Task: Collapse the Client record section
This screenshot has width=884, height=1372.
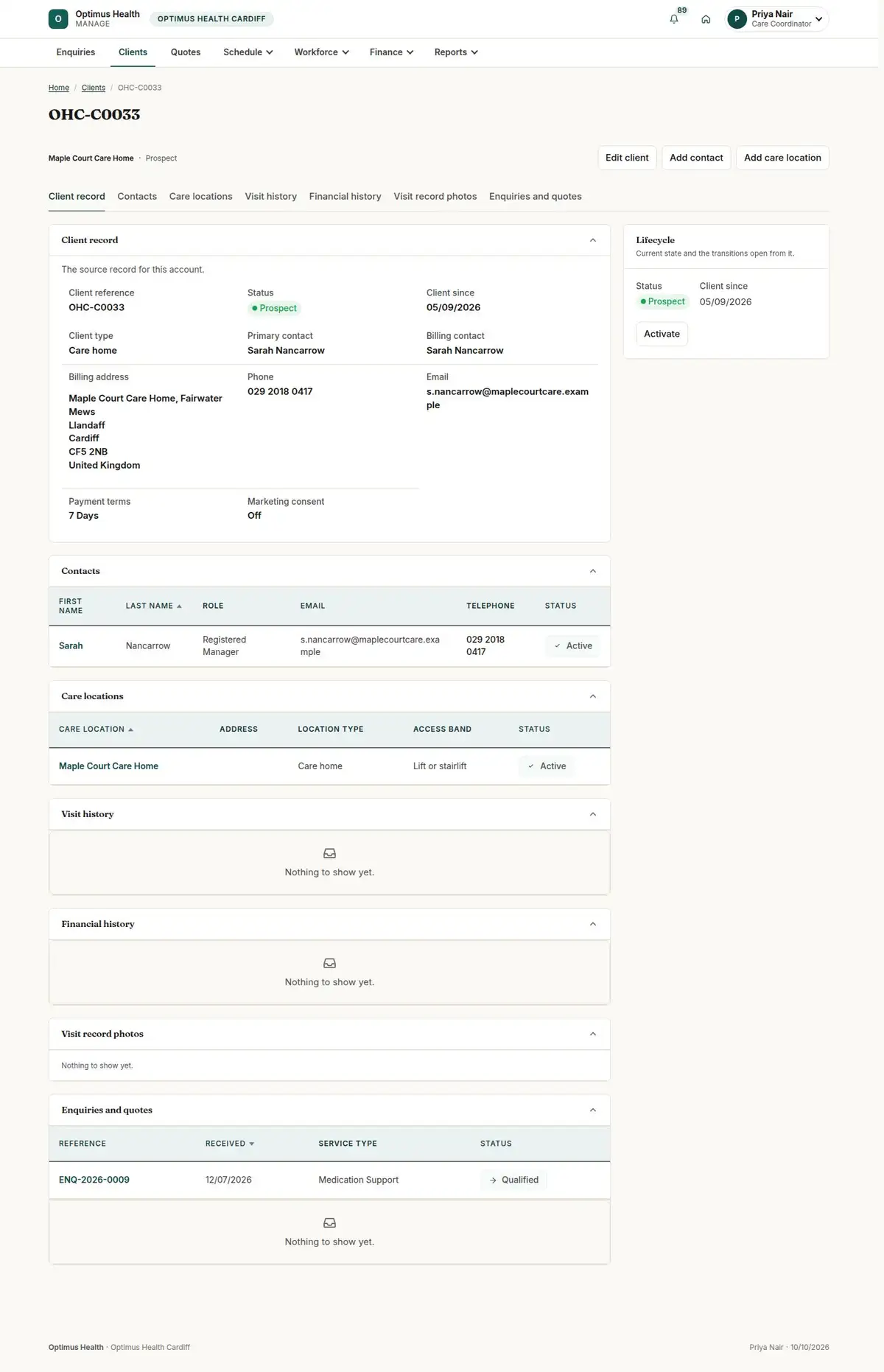Action: point(593,240)
